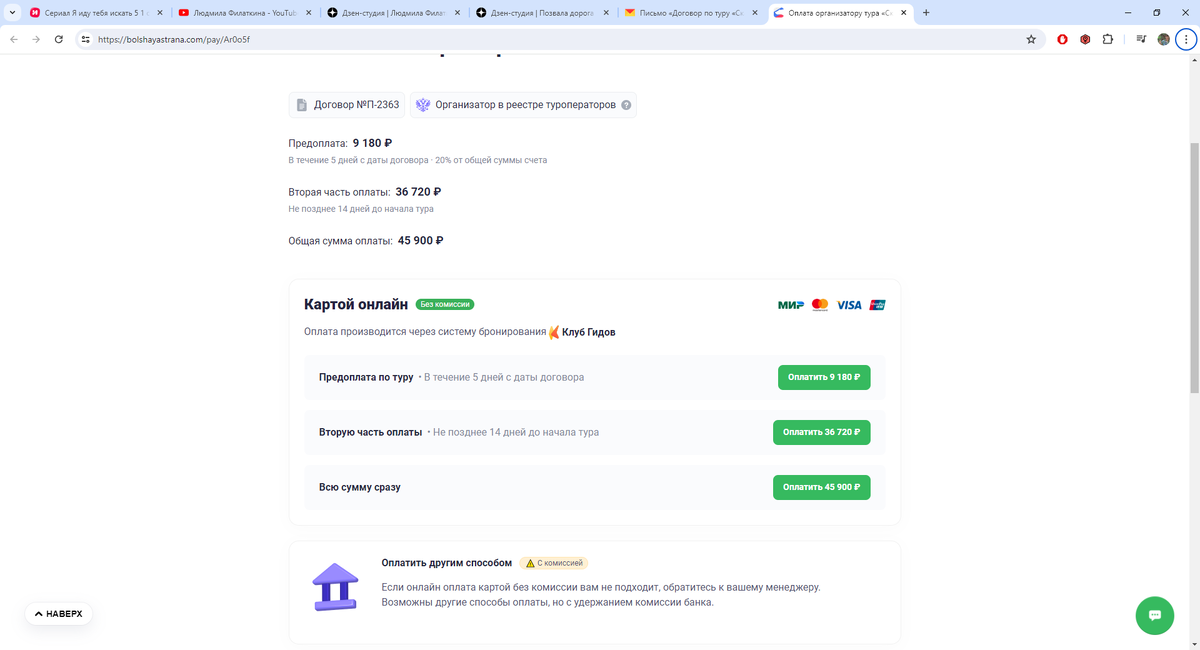The image size is (1200, 650).
Task: Pay the prepayment: Оплатить 9 180 ₽
Action: 824,378
